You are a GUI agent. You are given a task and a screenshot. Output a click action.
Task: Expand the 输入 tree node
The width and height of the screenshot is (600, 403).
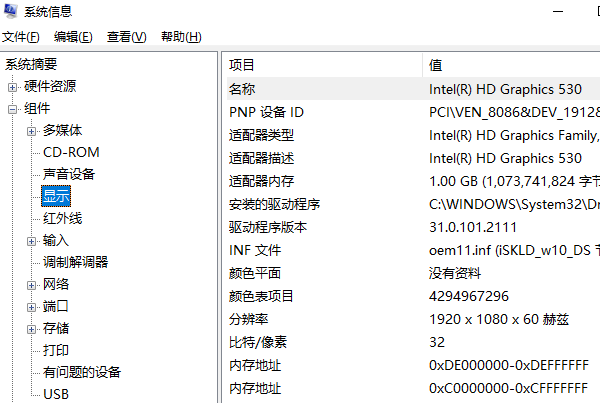(31, 241)
